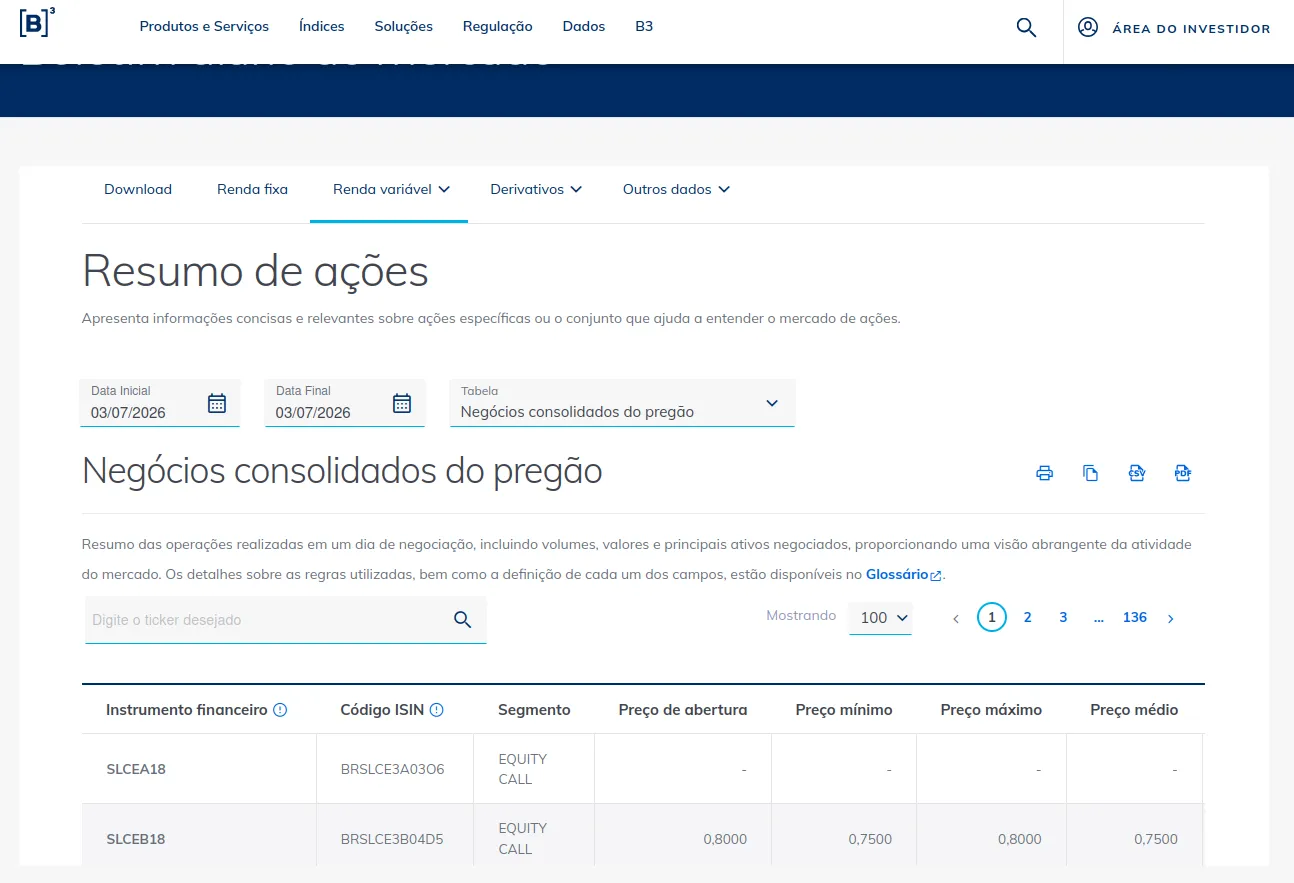Image resolution: width=1294 pixels, height=883 pixels.
Task: Click the pagination ellipsis
Action: (1099, 618)
